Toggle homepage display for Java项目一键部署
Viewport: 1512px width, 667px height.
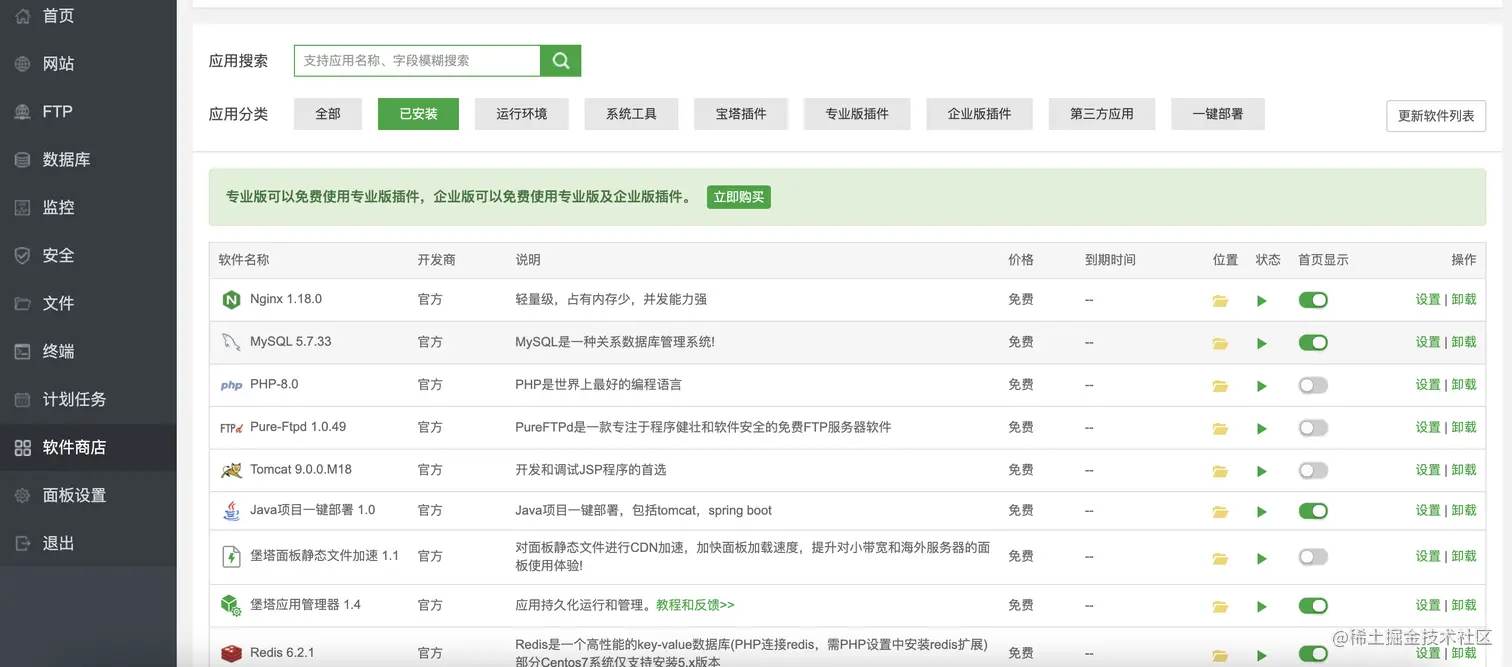pos(1313,511)
